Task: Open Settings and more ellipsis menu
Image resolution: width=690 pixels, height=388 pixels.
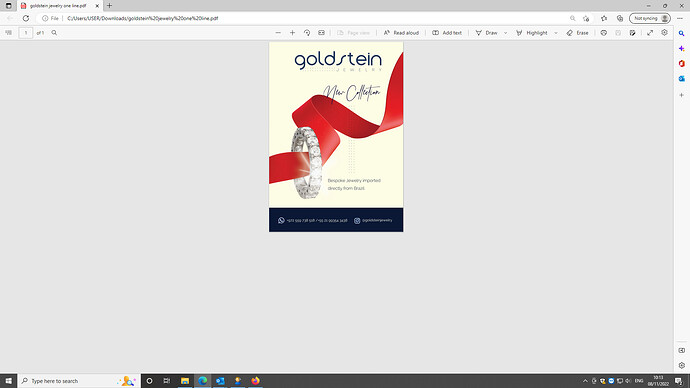Action: click(x=680, y=18)
